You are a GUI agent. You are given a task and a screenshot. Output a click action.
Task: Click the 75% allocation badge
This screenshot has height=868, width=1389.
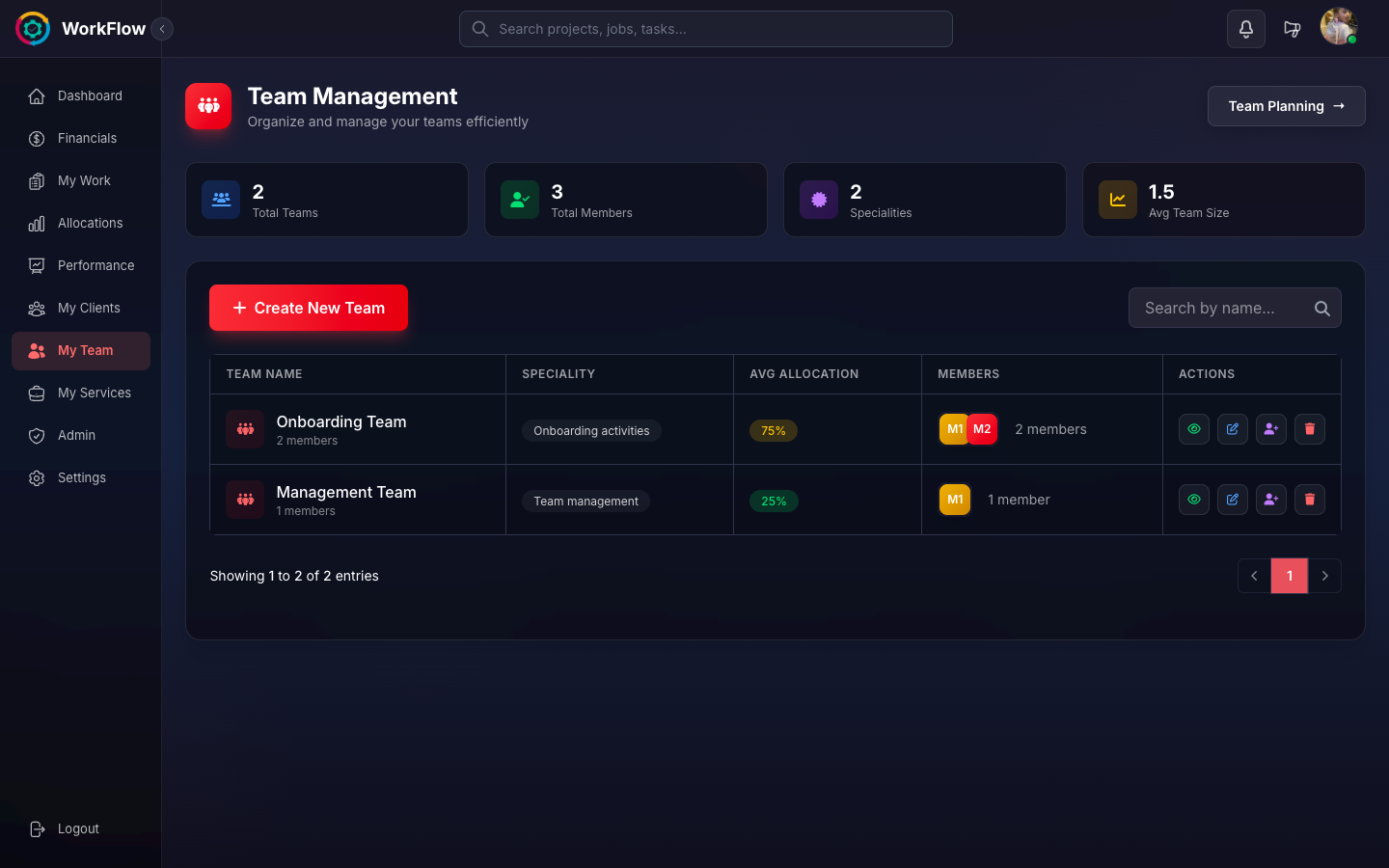click(774, 430)
